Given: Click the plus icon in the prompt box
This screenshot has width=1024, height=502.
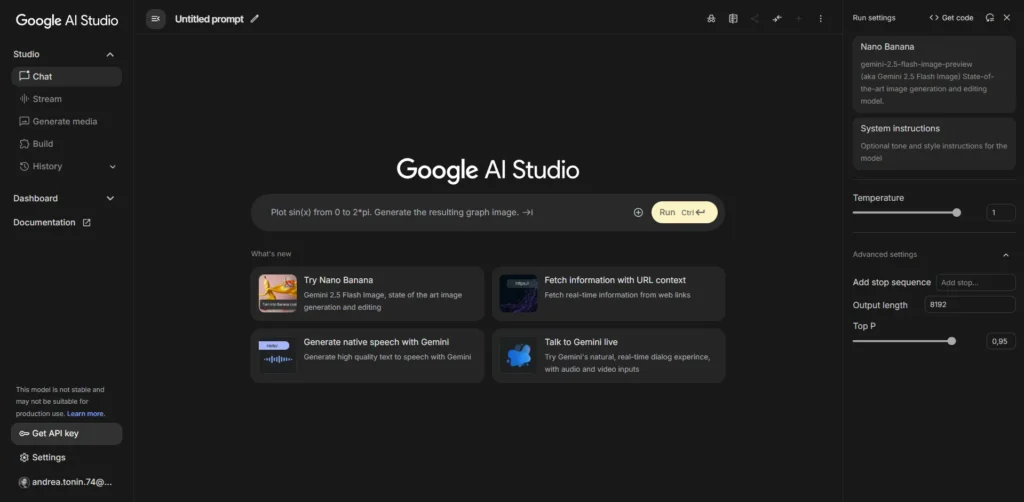Looking at the screenshot, I should point(638,212).
